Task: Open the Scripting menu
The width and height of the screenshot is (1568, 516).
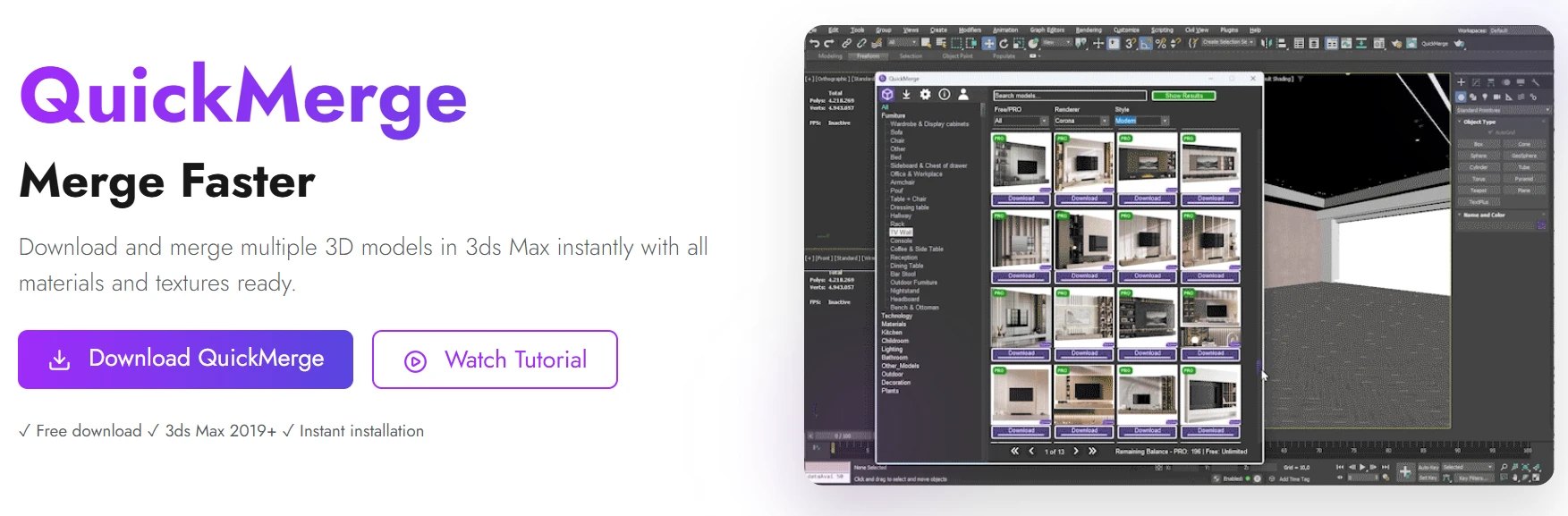Action: [1162, 30]
